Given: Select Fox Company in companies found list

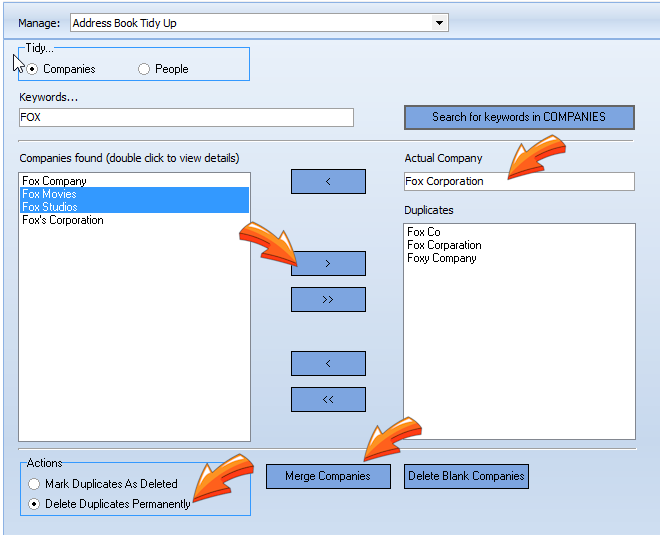Looking at the screenshot, I should [x=54, y=181].
